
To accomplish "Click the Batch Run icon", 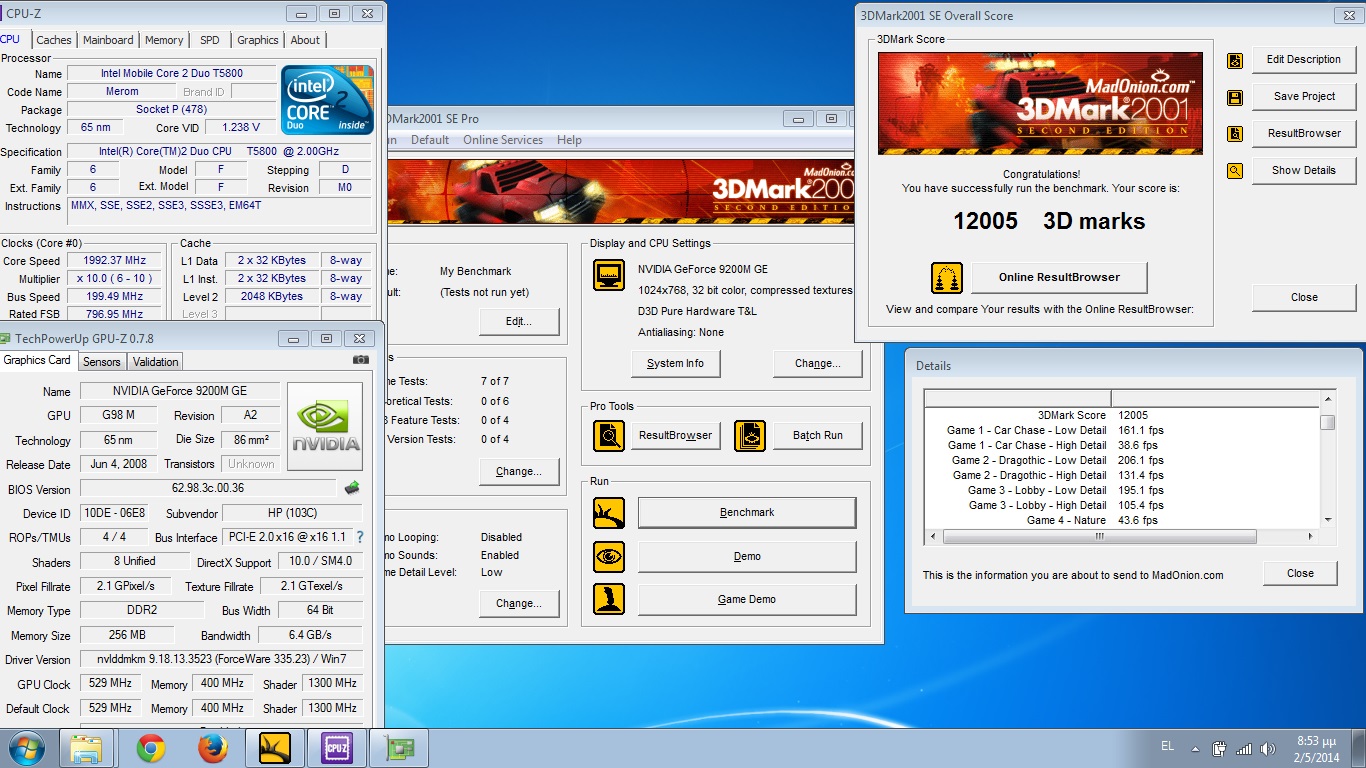I will pos(750,435).
